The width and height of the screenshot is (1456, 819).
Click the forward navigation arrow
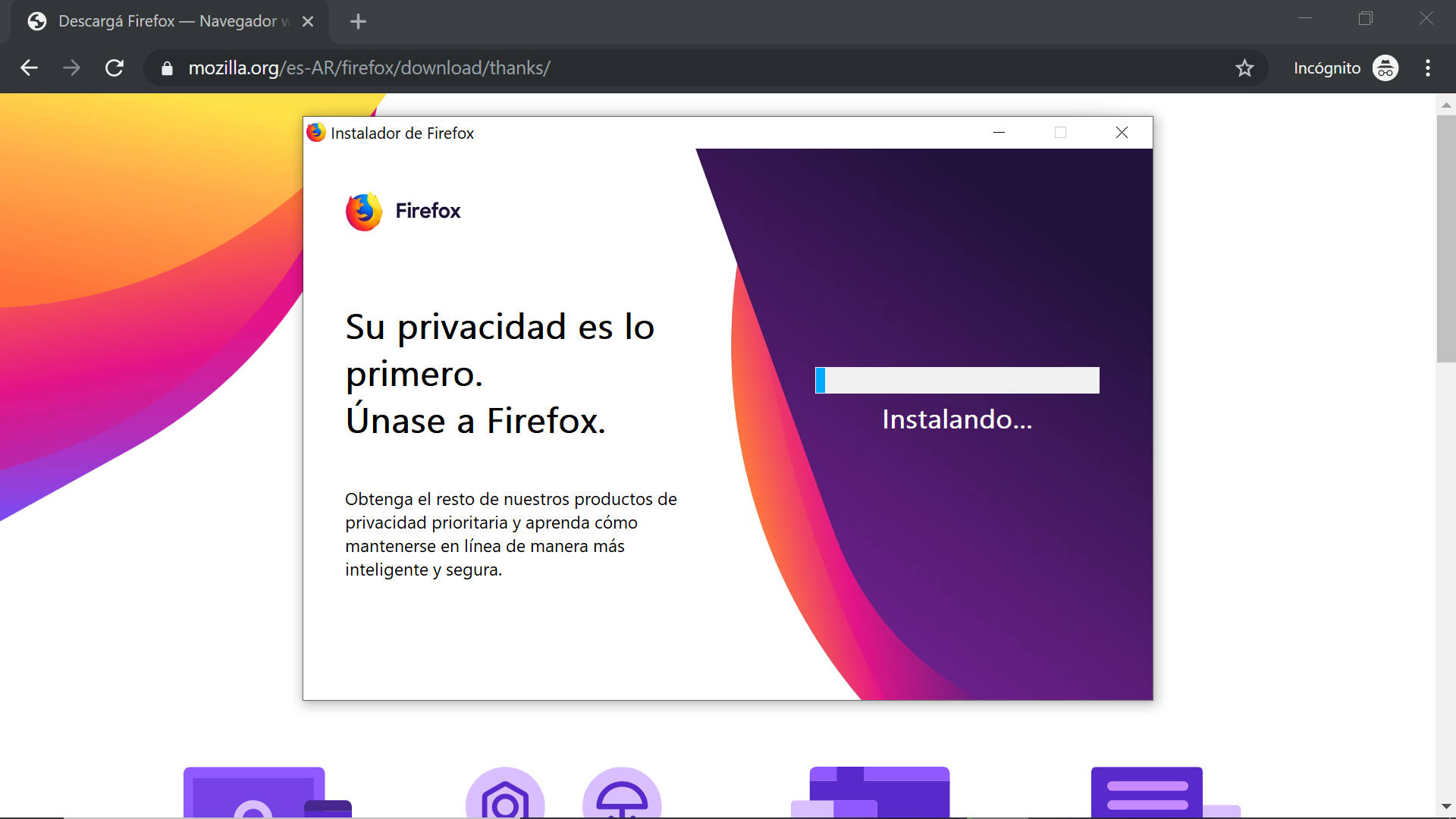71,68
